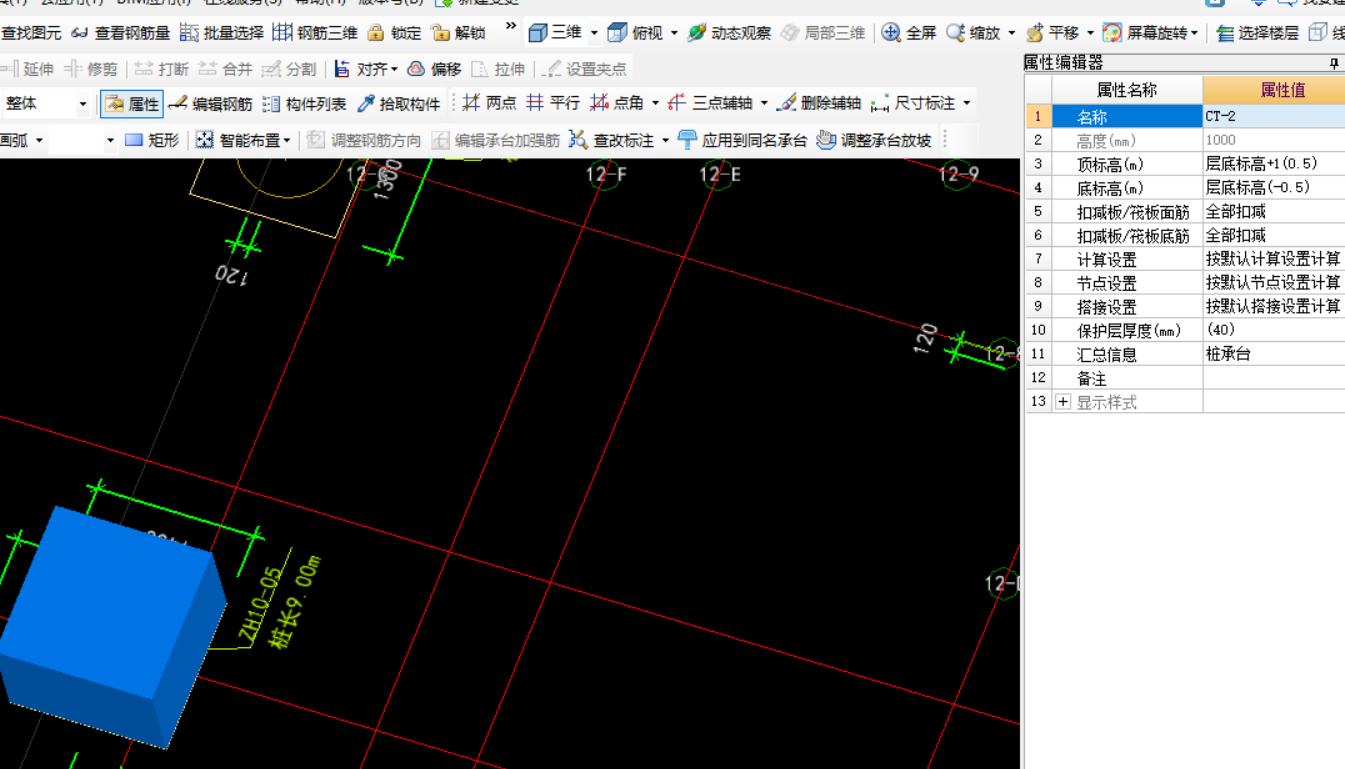Click 删除辅轴 delete auxiliary axis
This screenshot has height=769, width=1345.
818,103
